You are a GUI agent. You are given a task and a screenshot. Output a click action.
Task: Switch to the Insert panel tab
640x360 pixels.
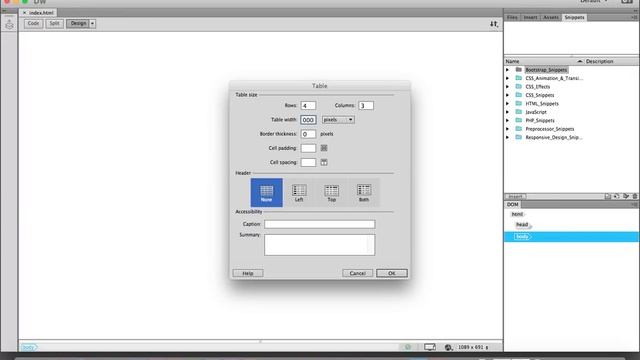pos(530,17)
